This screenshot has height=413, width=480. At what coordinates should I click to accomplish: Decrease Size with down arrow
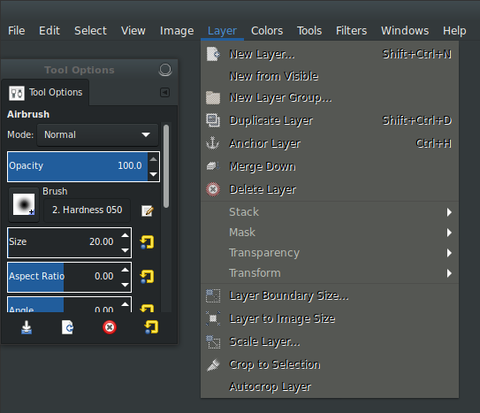pos(125,250)
